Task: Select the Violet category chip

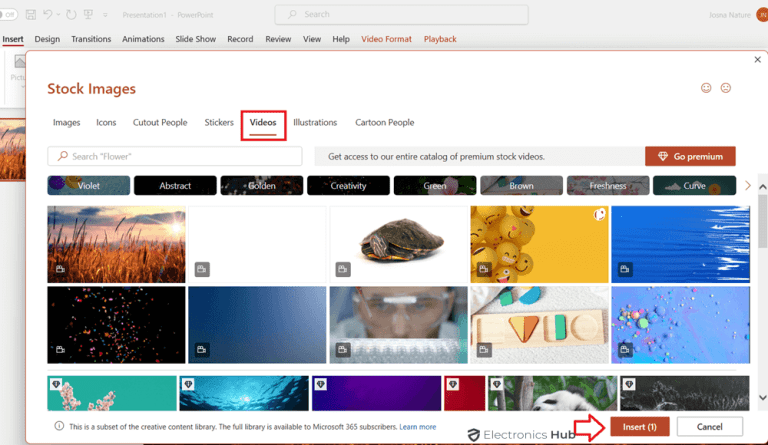Action: pyautogui.click(x=89, y=186)
